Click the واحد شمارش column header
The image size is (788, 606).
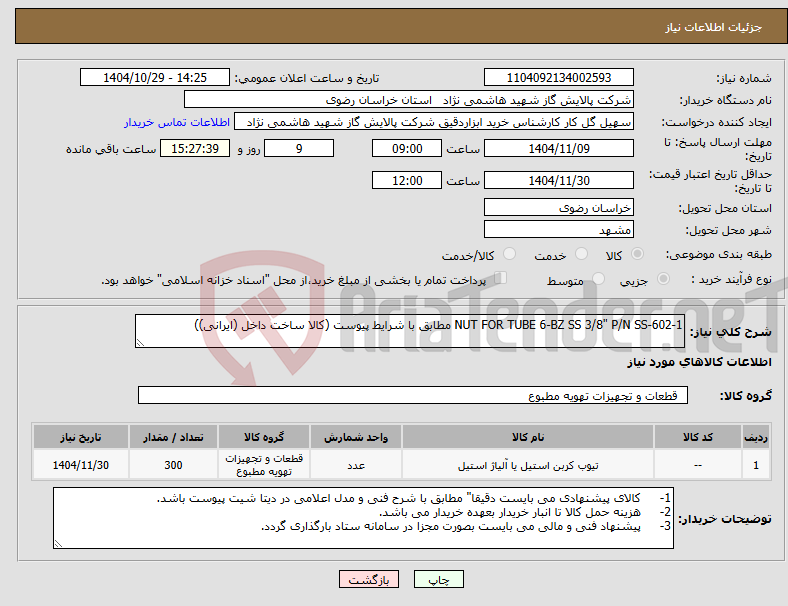point(356,437)
